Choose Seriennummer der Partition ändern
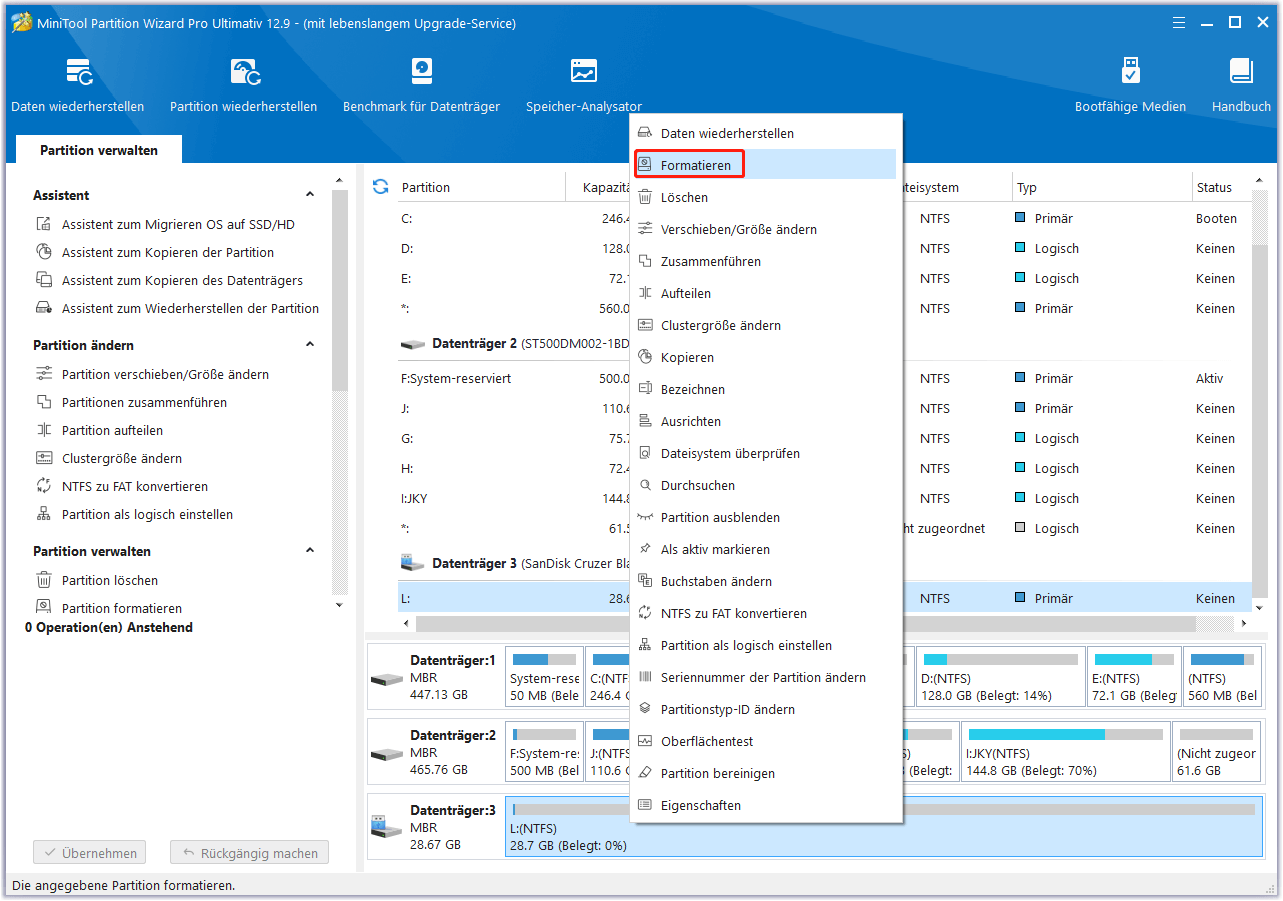 pos(765,677)
